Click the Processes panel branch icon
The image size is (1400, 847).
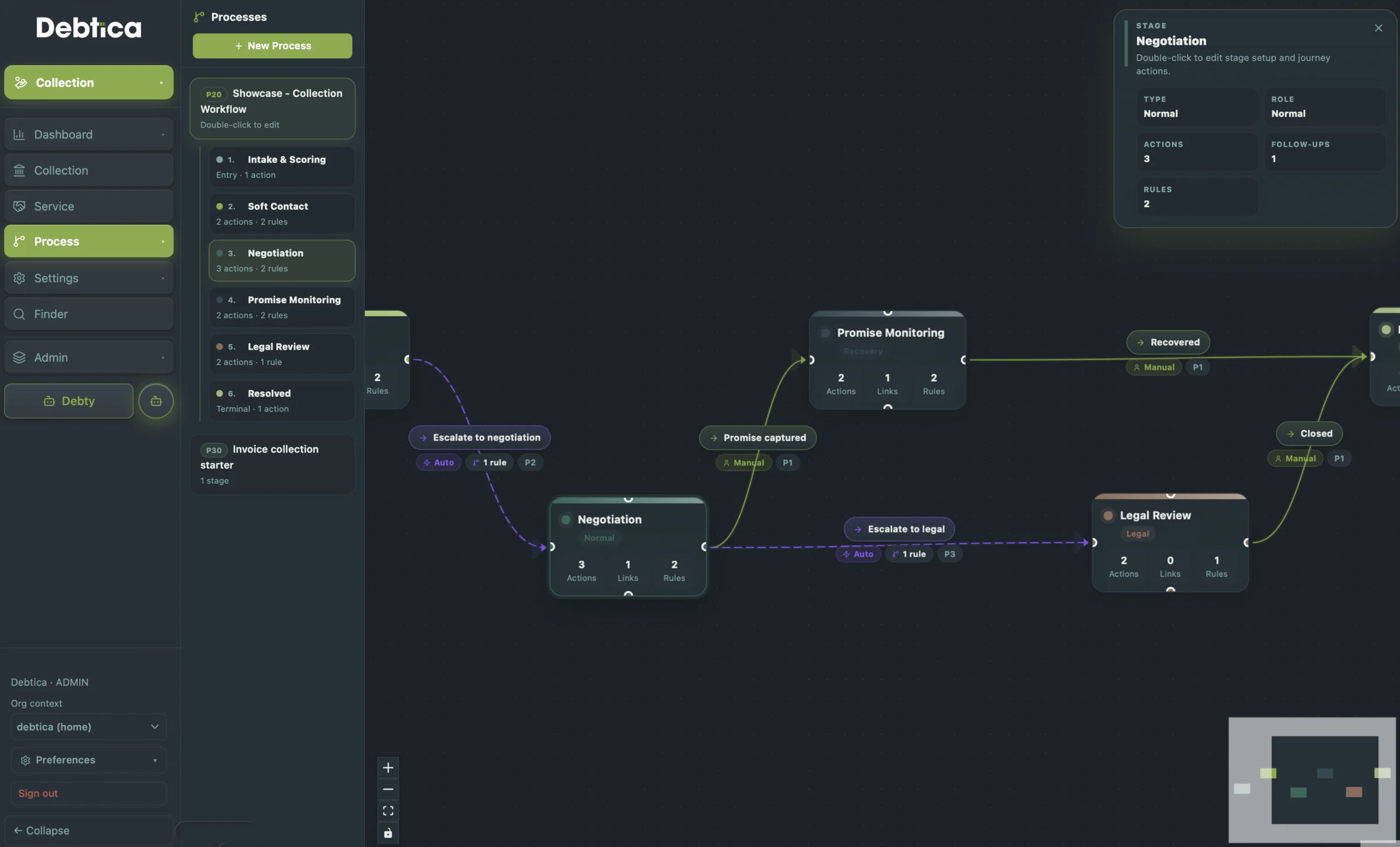pyautogui.click(x=199, y=17)
